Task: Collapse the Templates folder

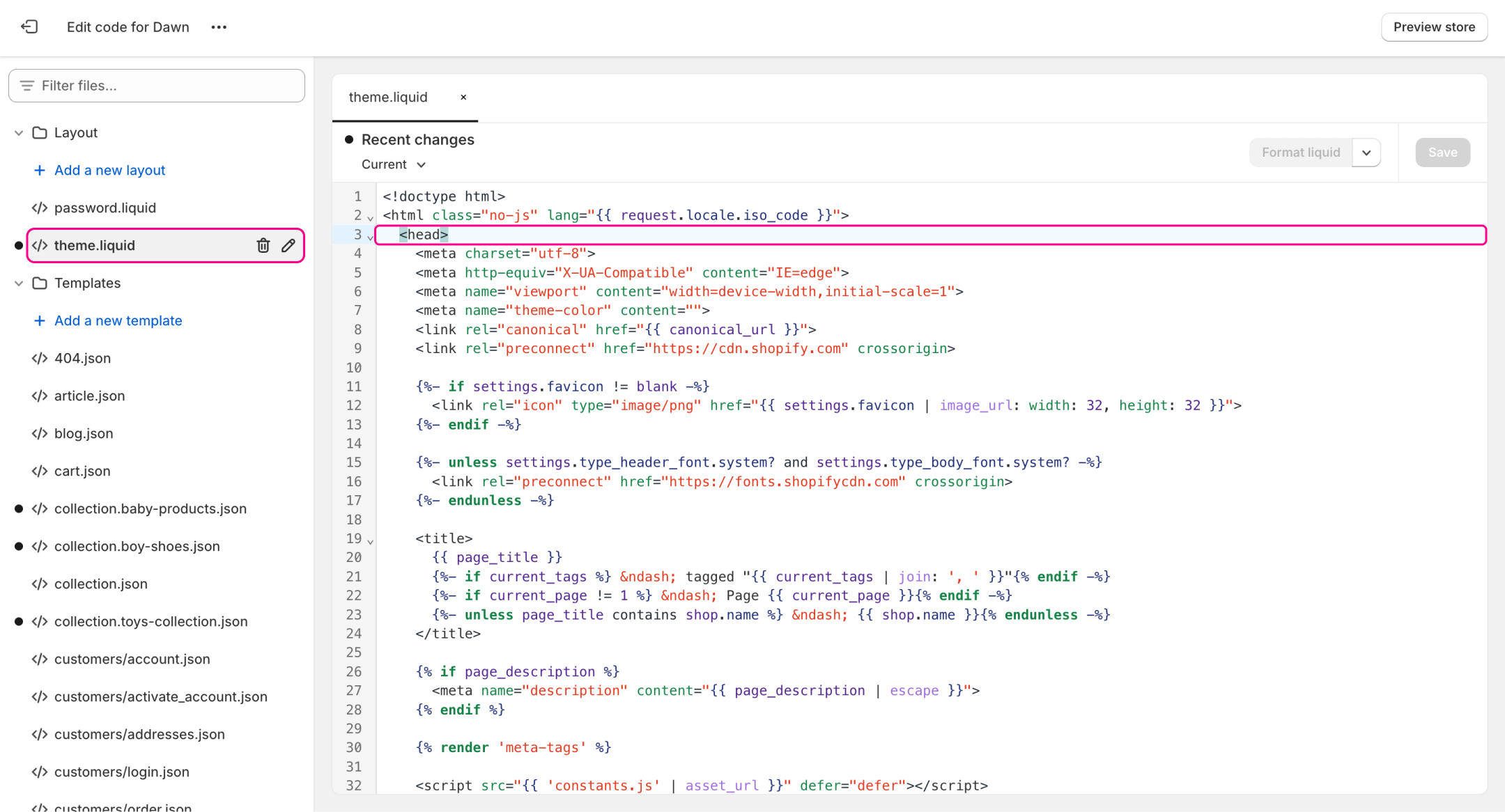Action: pyautogui.click(x=19, y=283)
